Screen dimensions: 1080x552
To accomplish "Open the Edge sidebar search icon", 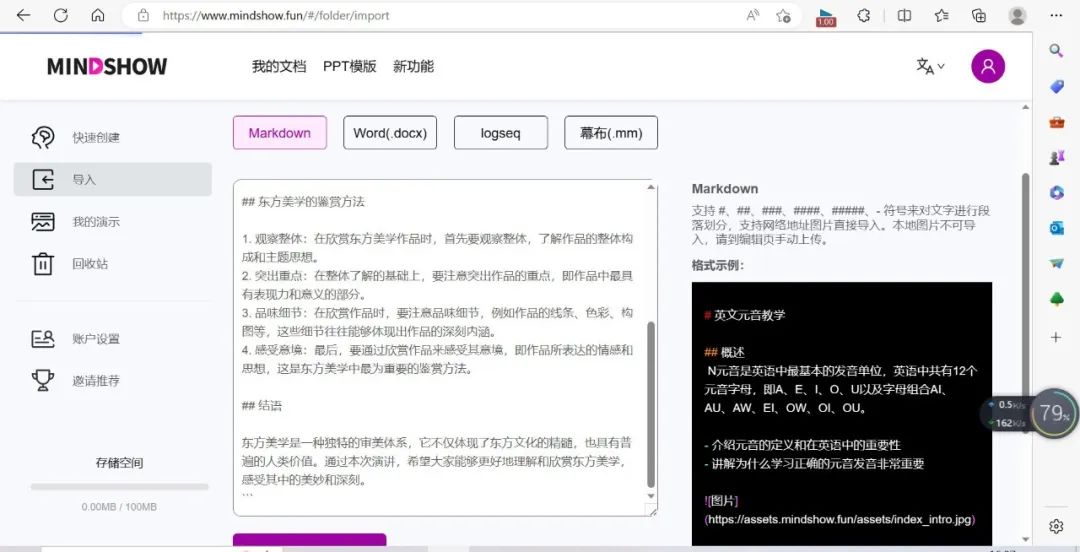I will pos(1056,50).
